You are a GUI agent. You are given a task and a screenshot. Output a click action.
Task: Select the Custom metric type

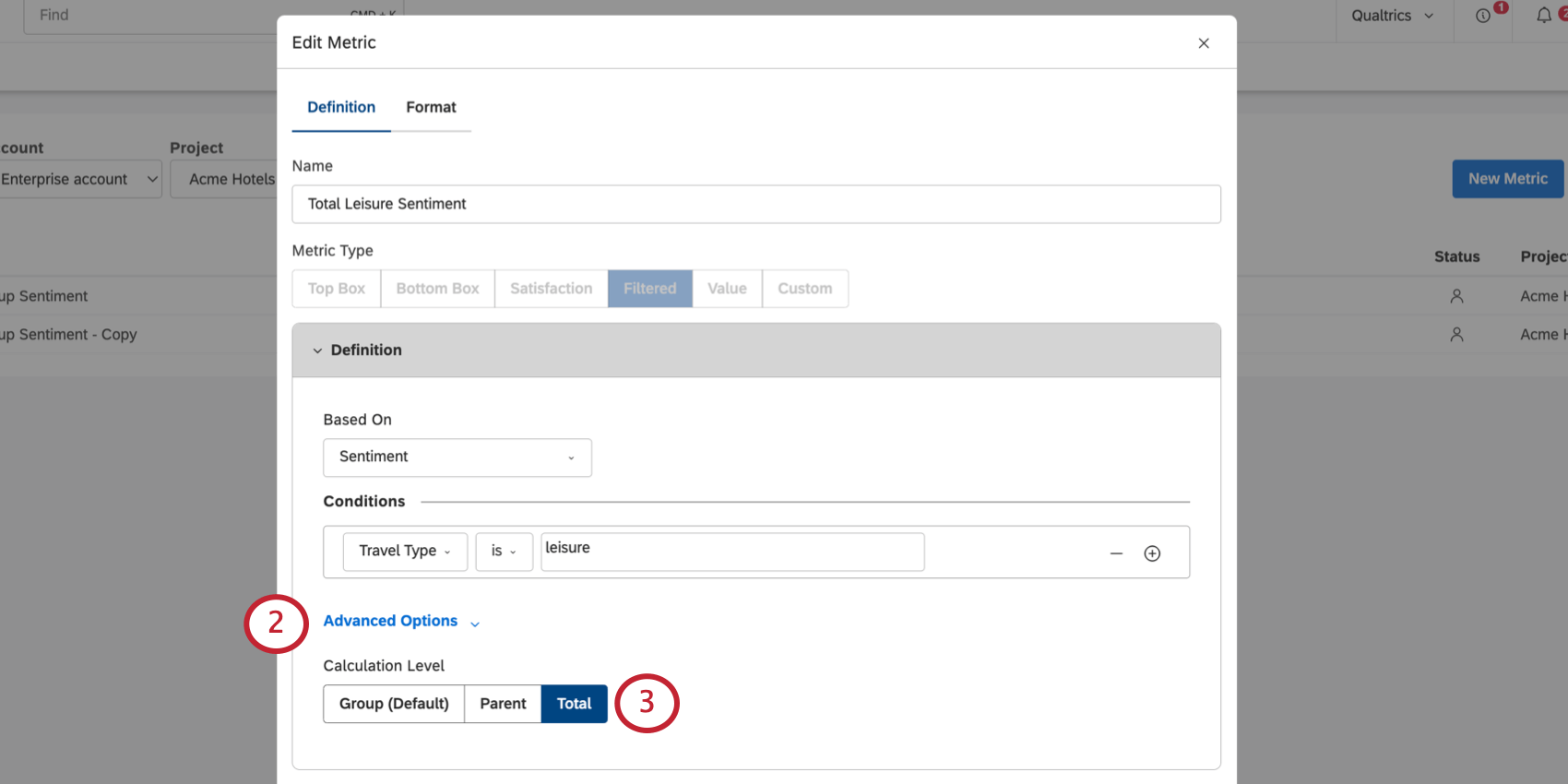(x=805, y=289)
